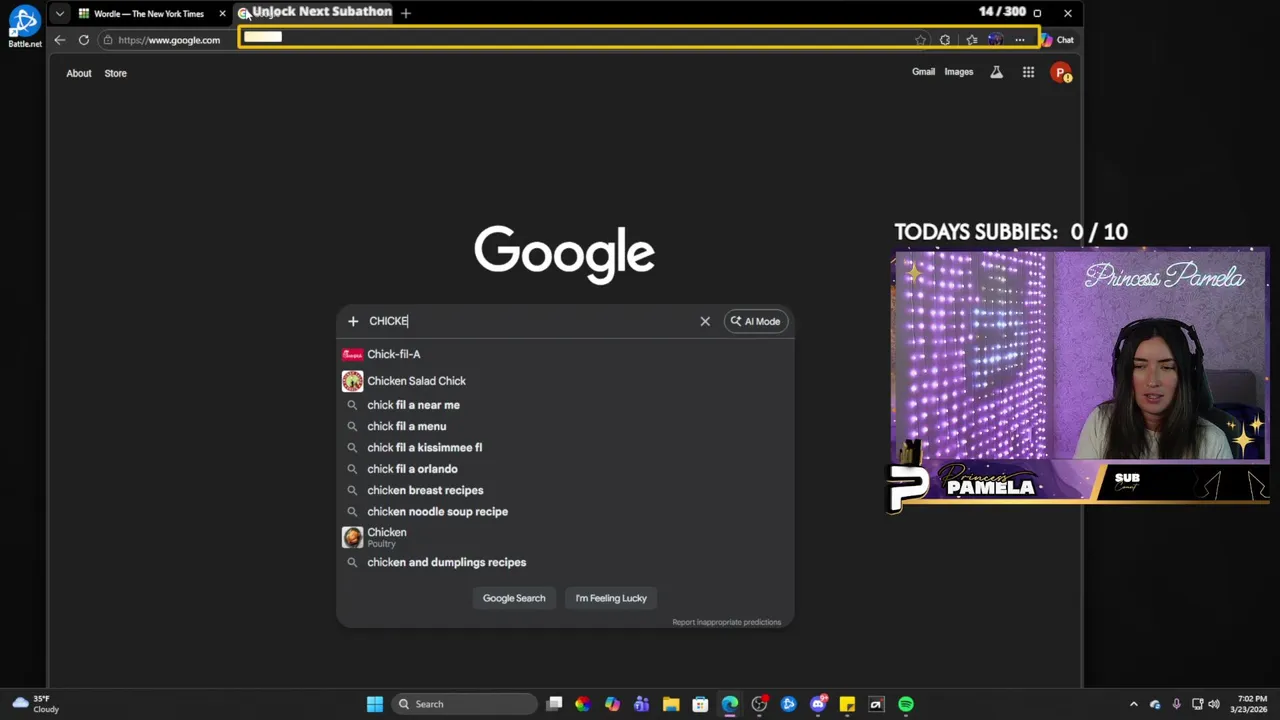Pick 'chicken breast recipes' suggestion
The width and height of the screenshot is (1280, 720).
pos(565,490)
